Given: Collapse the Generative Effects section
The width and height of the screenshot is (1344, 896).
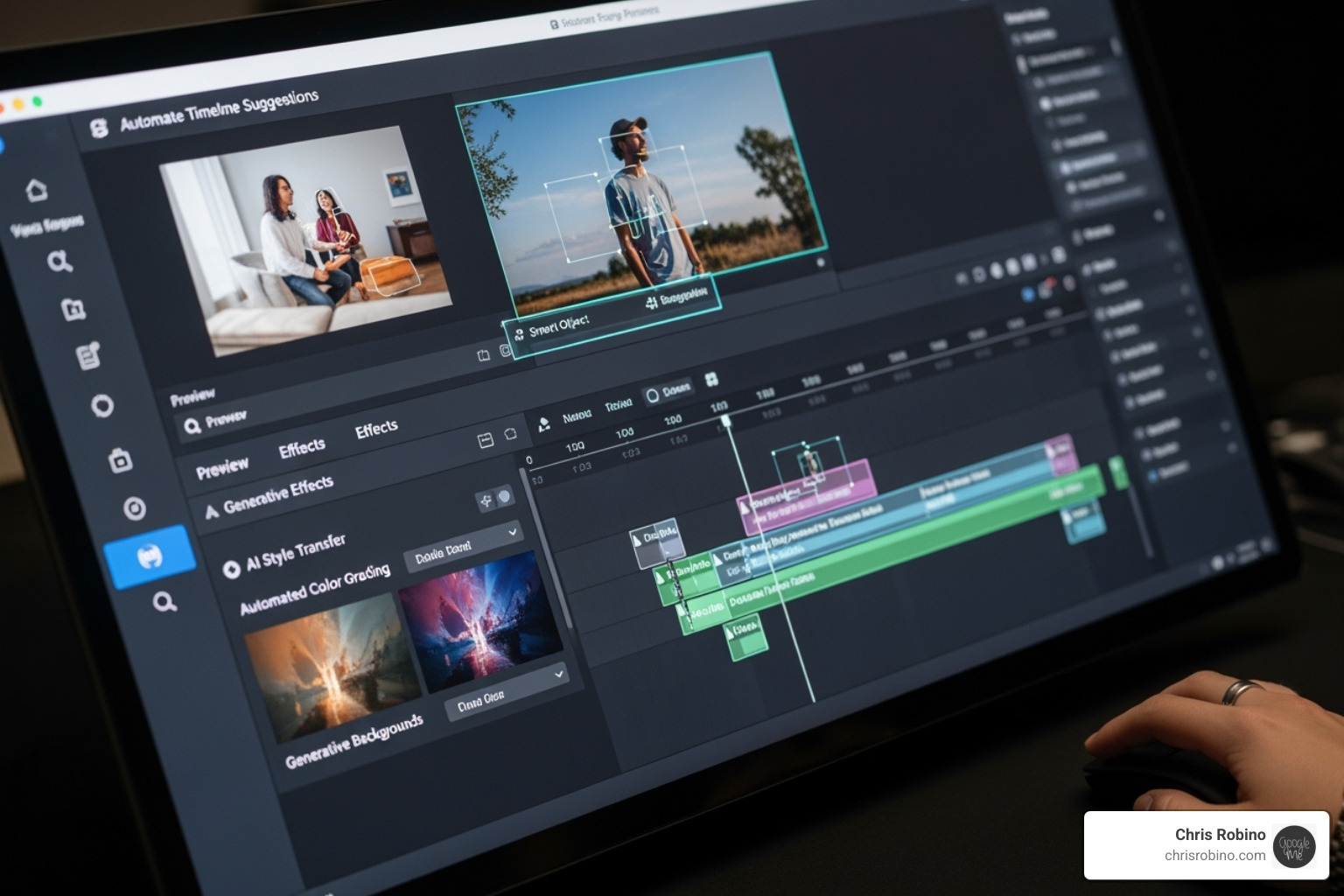Looking at the screenshot, I should tap(212, 512).
